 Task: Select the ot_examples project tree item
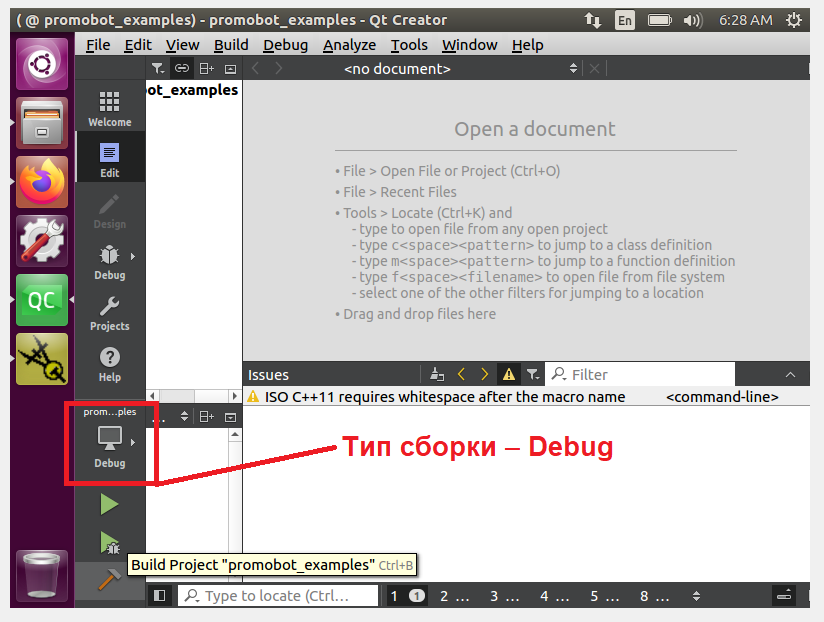192,90
